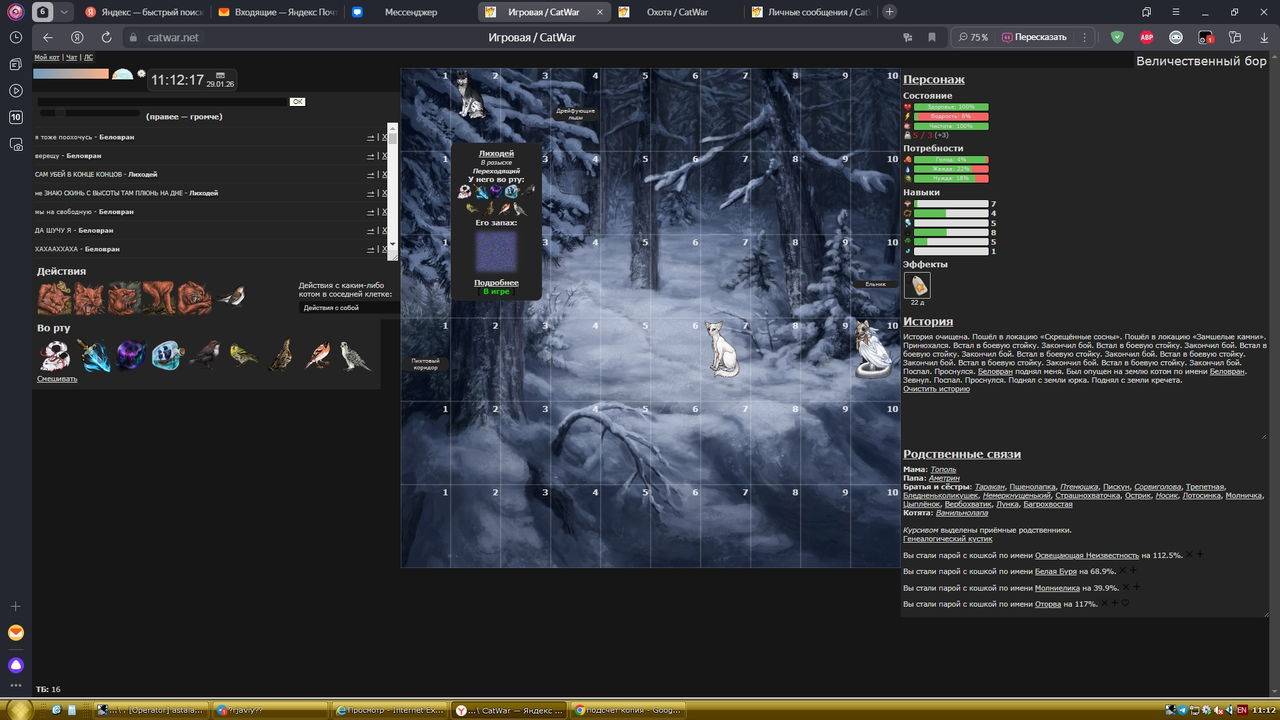Click the white cat on the game field
The height and width of the screenshot is (720, 1280).
721,347
